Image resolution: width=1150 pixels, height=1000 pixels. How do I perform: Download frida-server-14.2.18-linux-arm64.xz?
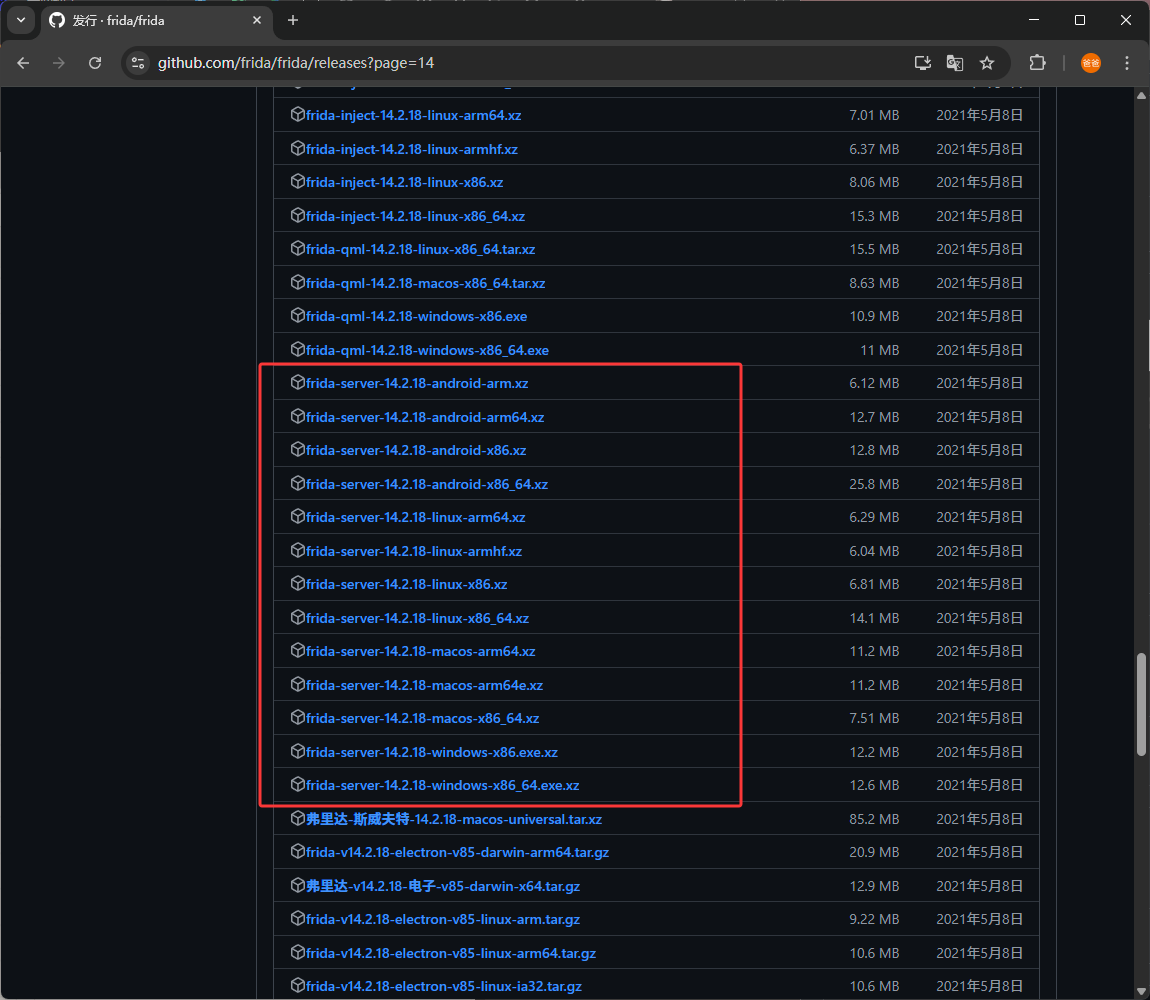tap(415, 517)
